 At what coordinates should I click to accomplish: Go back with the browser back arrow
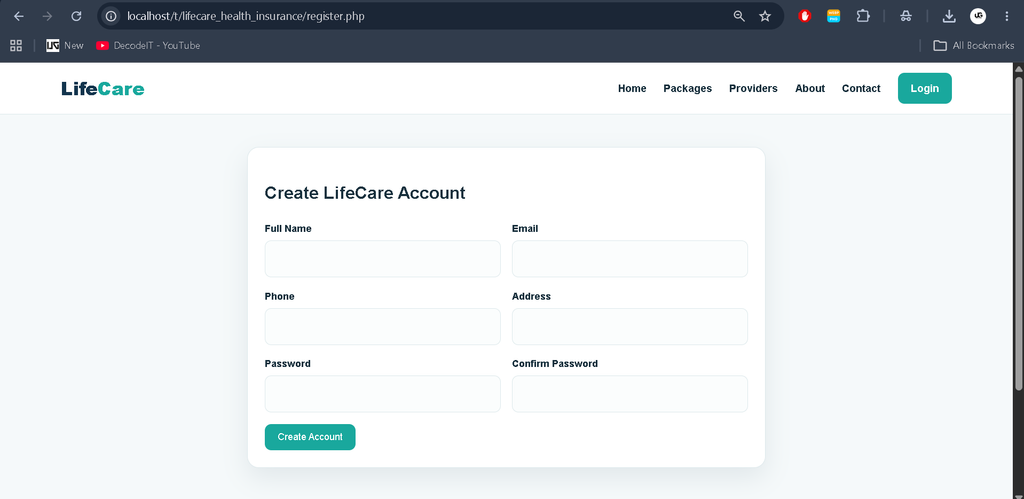pos(18,16)
